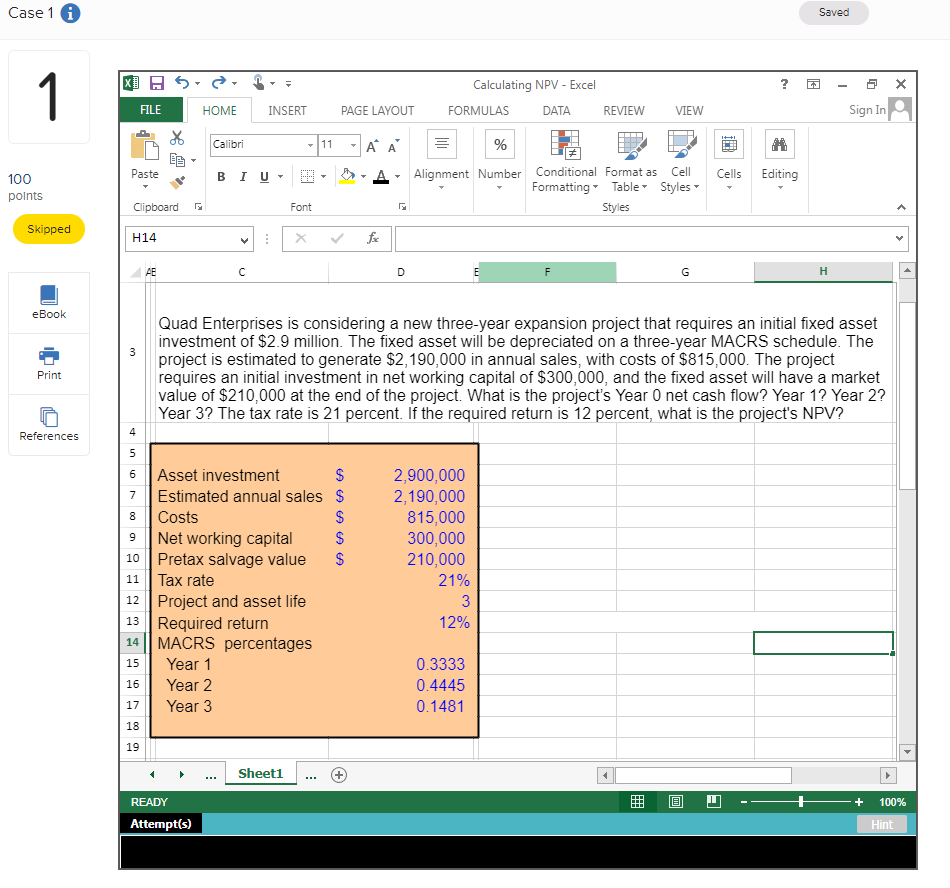
Task: Toggle Italic formatting
Action: (x=243, y=177)
